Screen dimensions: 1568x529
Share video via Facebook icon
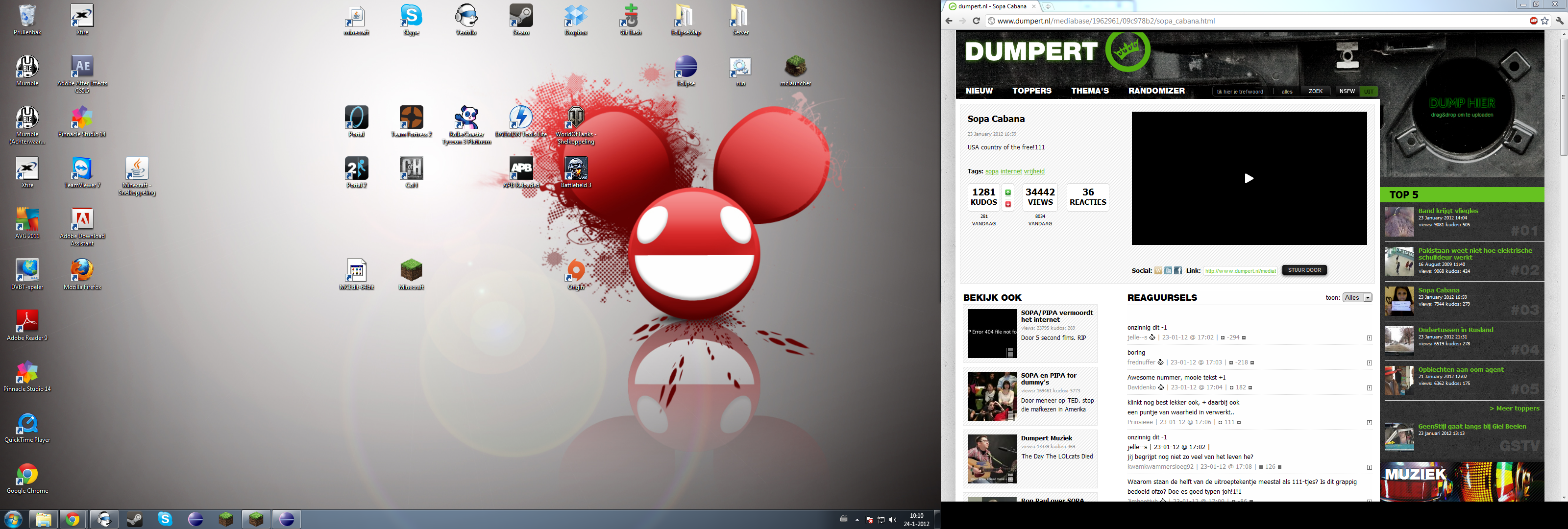click(x=1178, y=271)
